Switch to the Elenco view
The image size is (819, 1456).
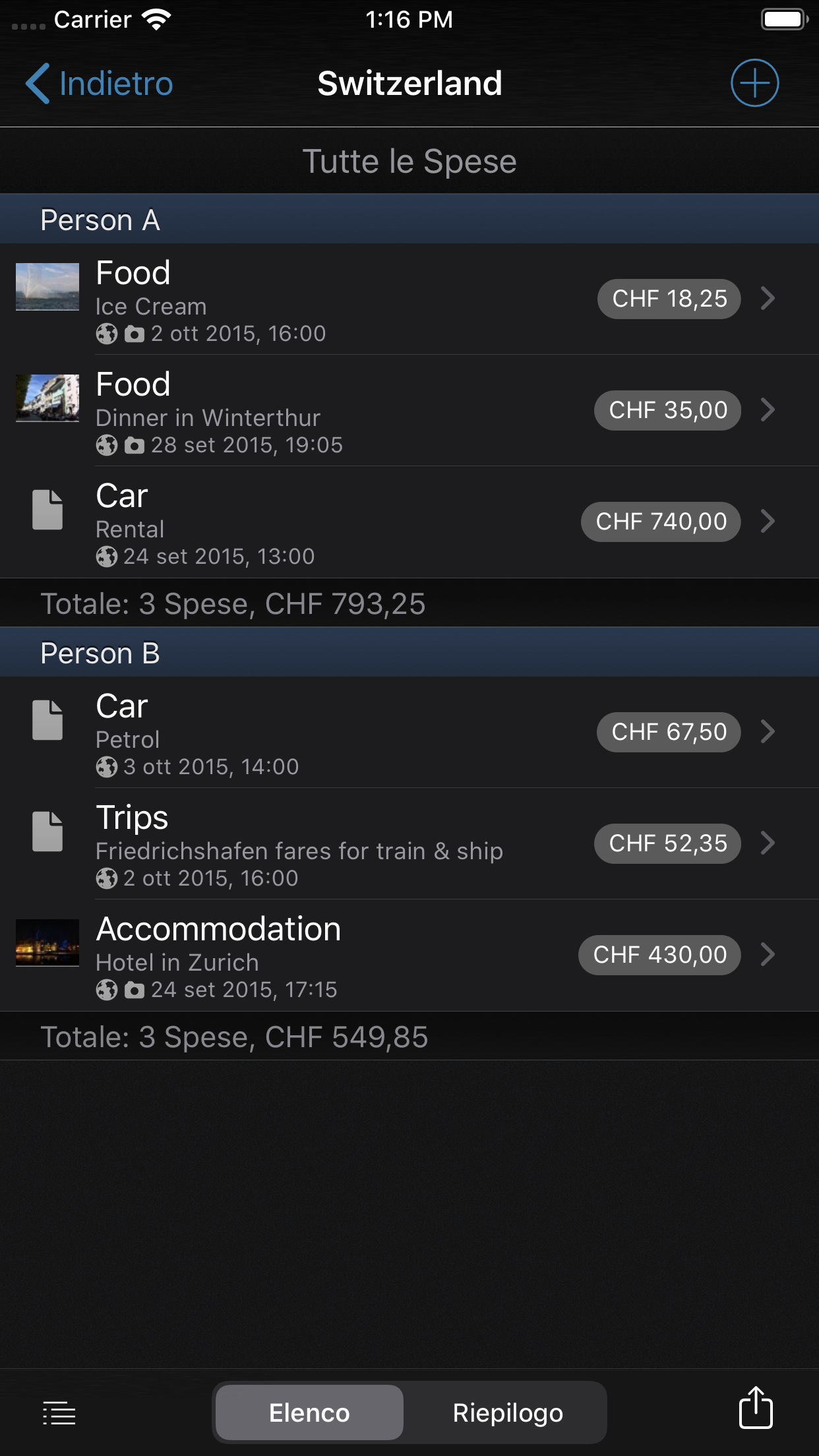click(x=309, y=1412)
